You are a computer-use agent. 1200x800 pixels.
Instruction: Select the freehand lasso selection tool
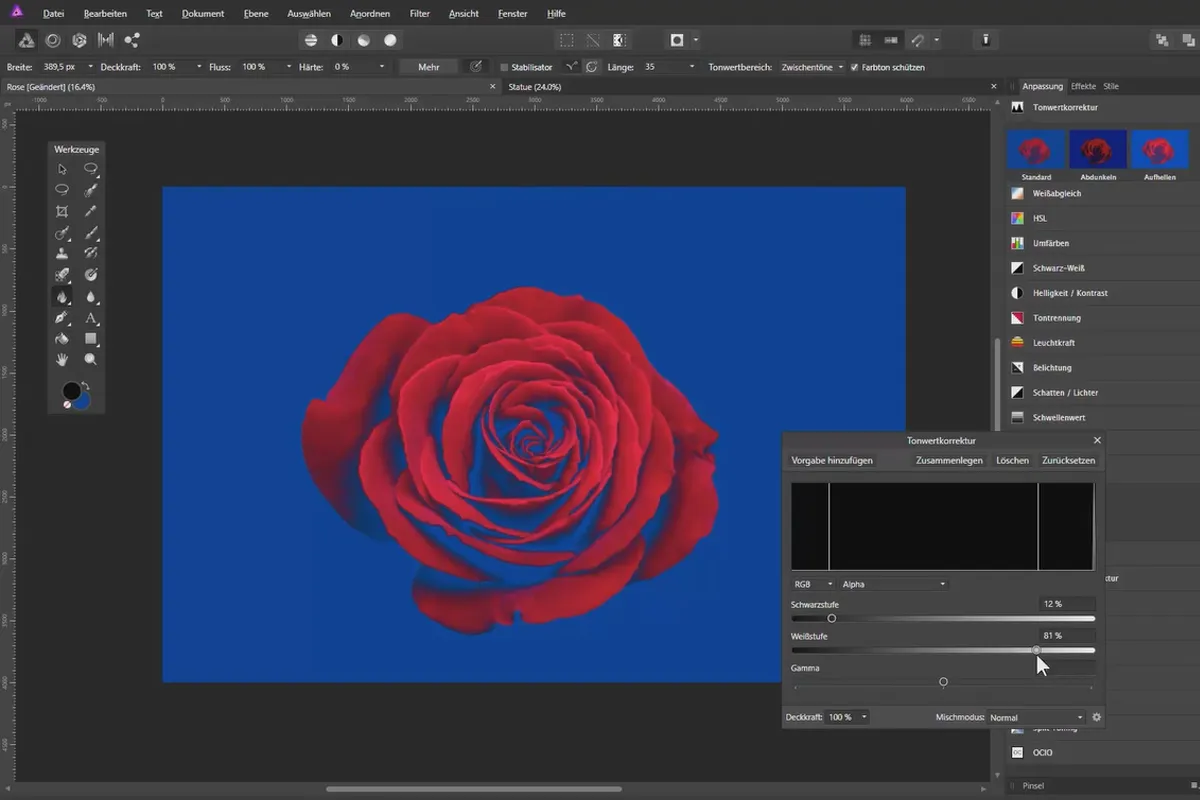pyautogui.click(x=91, y=169)
